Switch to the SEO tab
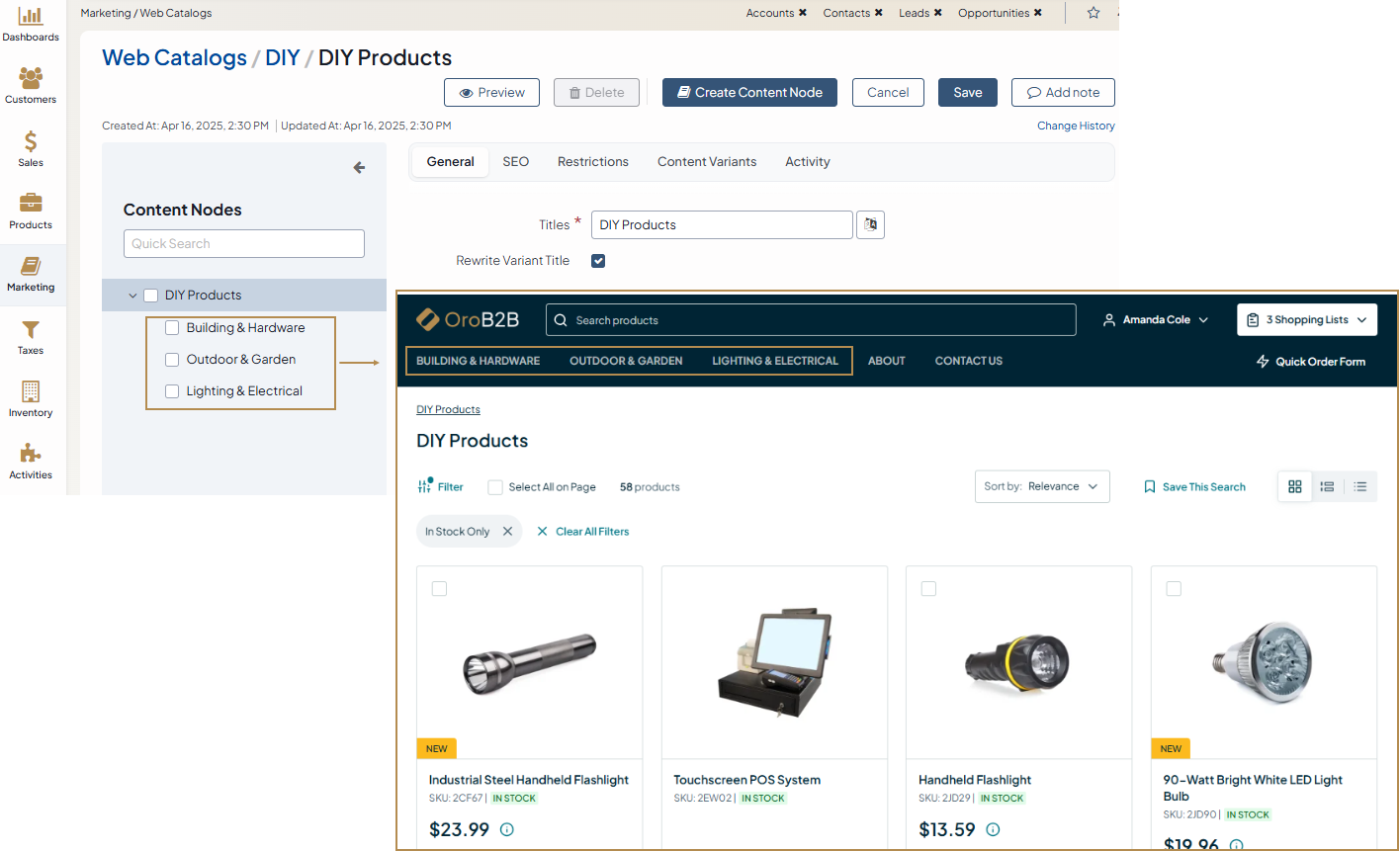 [x=515, y=162]
